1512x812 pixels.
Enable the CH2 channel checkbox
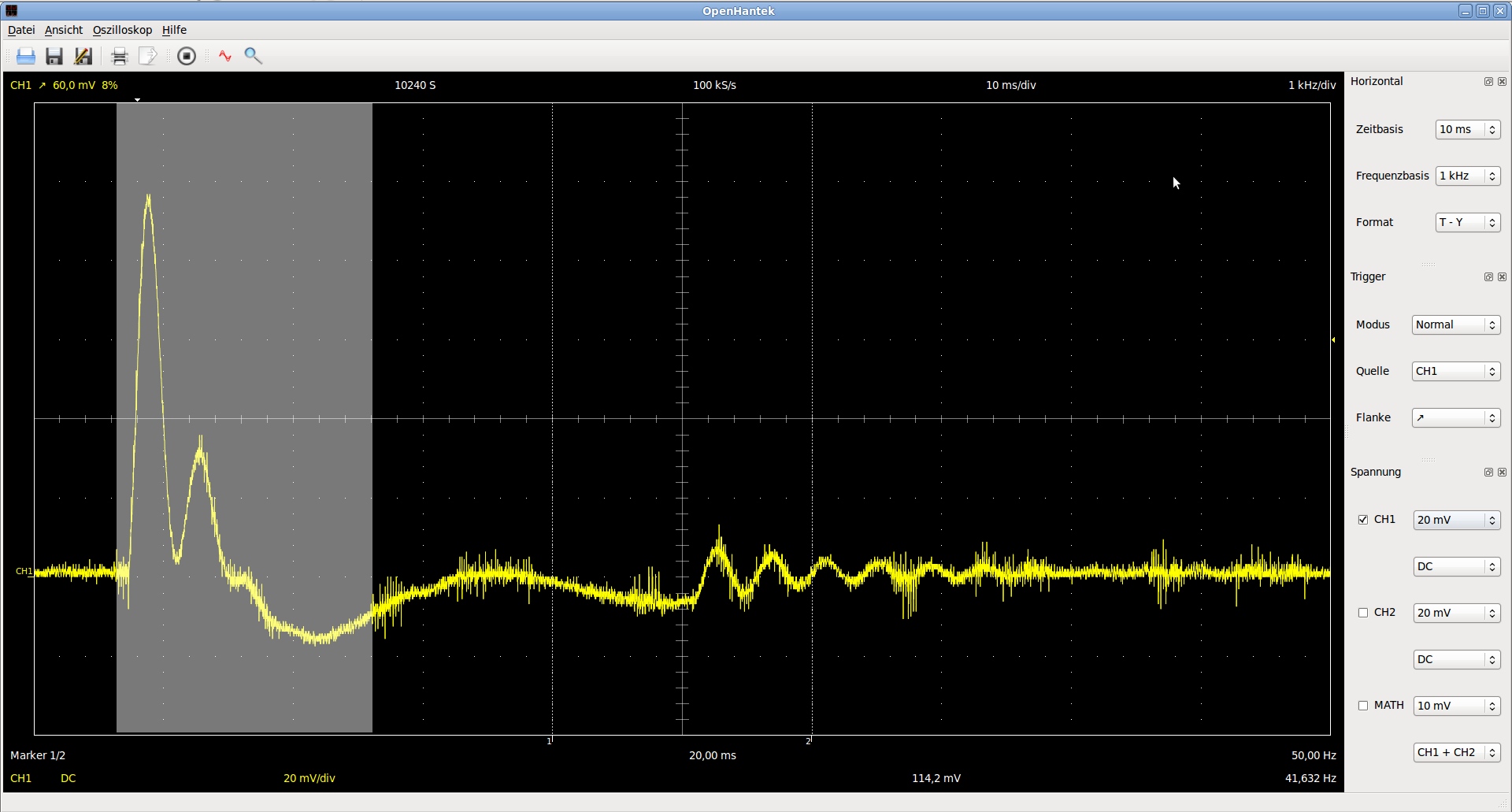pyautogui.click(x=1363, y=613)
